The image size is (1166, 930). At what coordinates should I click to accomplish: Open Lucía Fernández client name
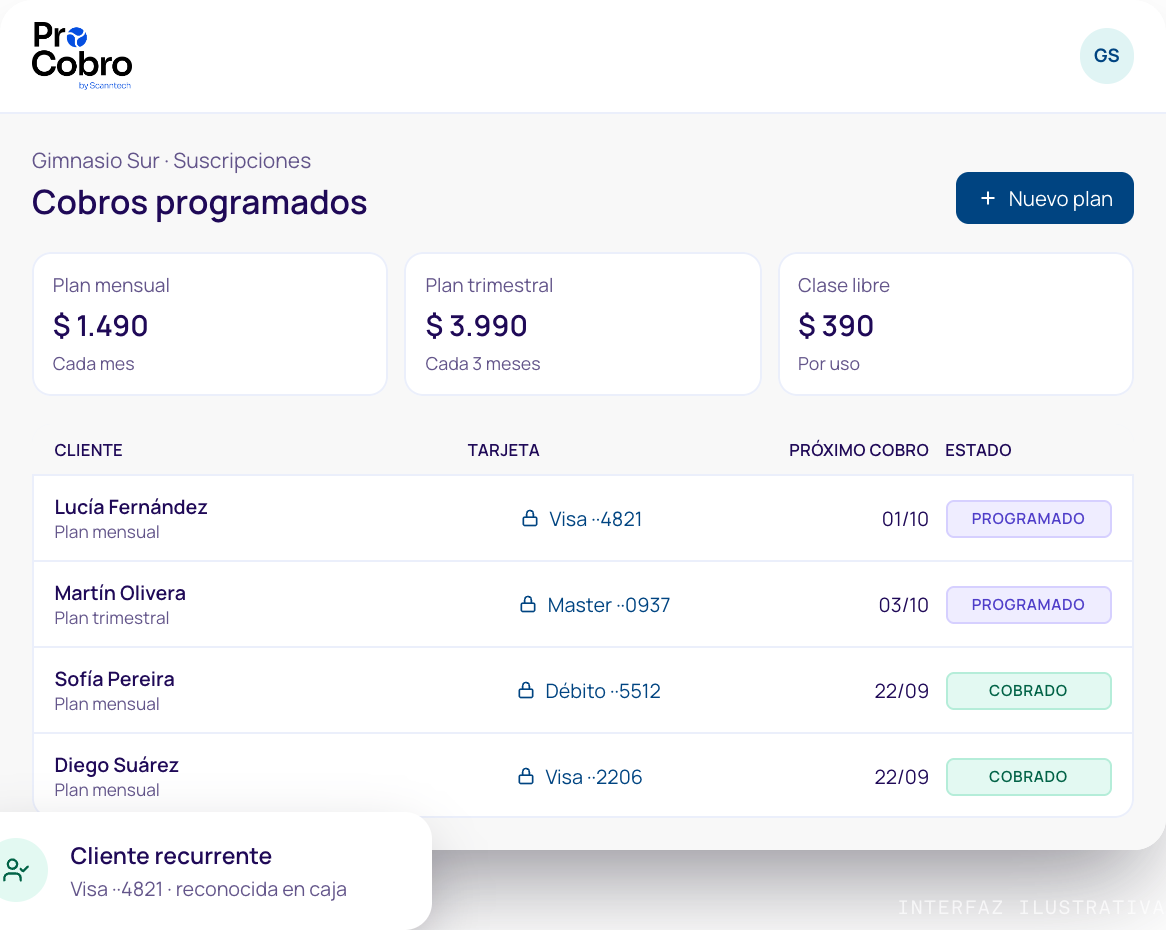tap(131, 507)
